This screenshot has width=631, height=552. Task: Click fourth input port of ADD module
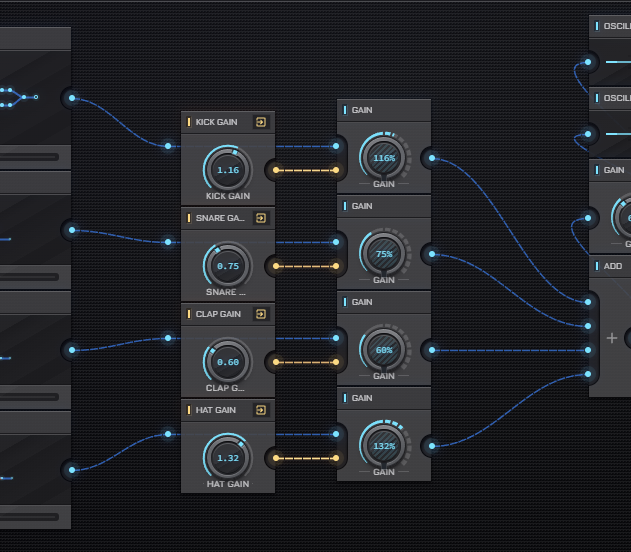tap(588, 374)
